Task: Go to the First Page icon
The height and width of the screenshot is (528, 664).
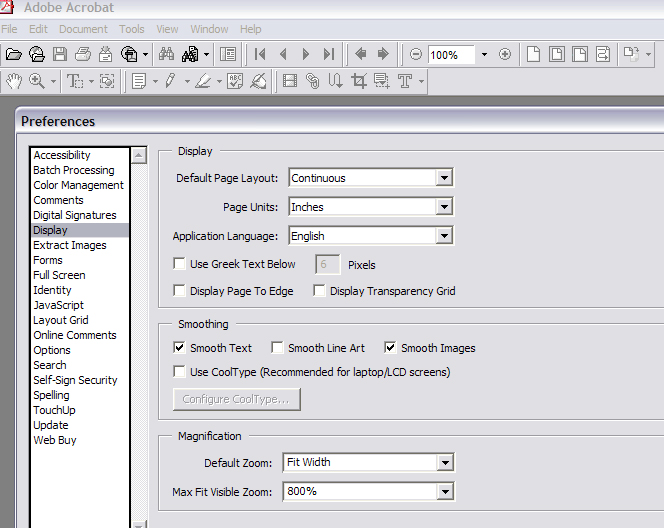Action: (260, 54)
